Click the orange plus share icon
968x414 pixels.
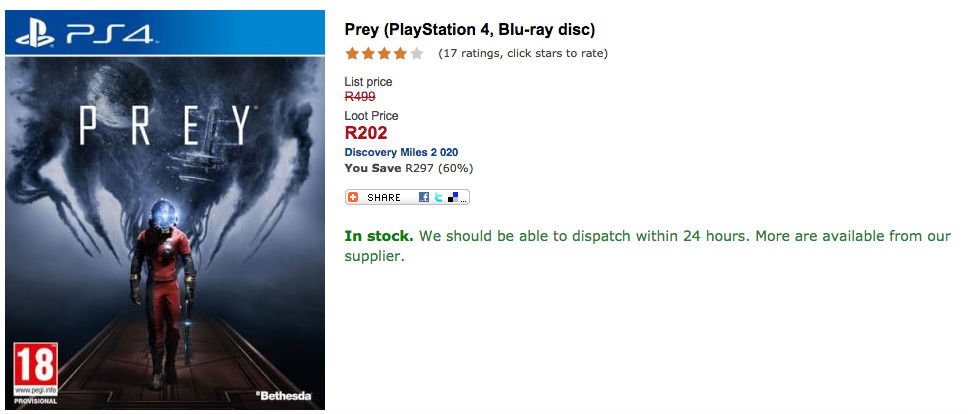tap(353, 198)
